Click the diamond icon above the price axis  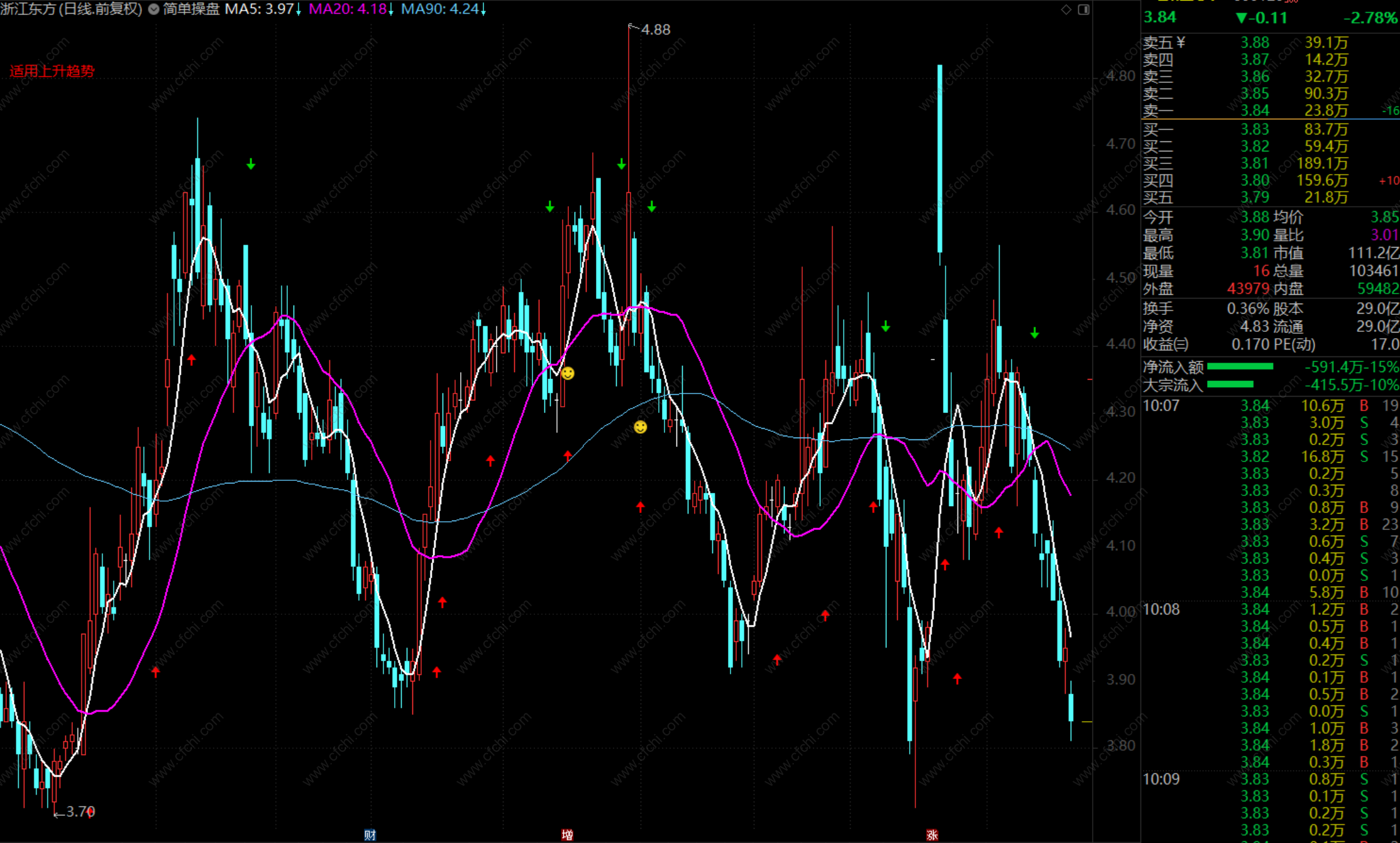(1066, 9)
